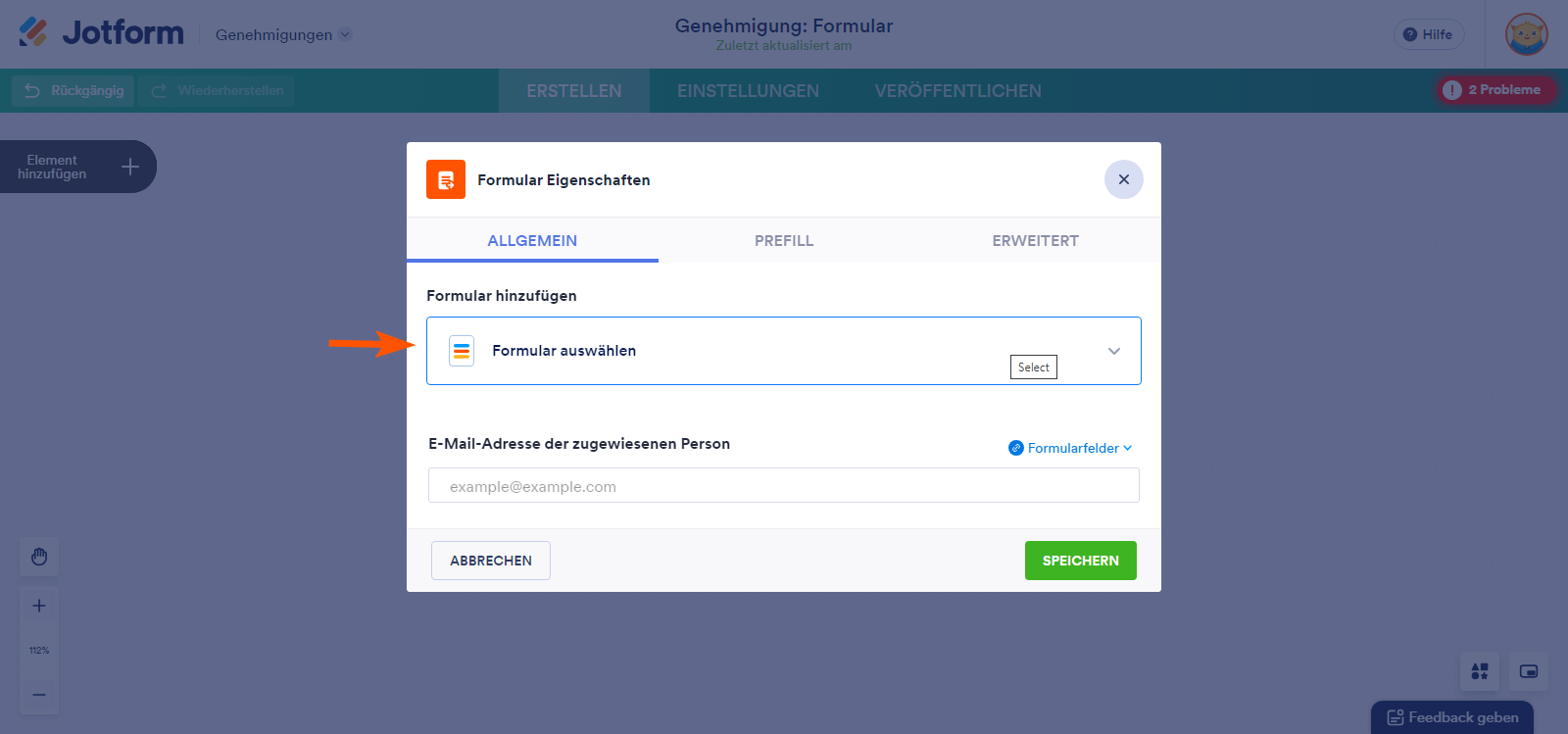Click the assignee email address field
The image size is (1568, 734).
click(x=784, y=486)
